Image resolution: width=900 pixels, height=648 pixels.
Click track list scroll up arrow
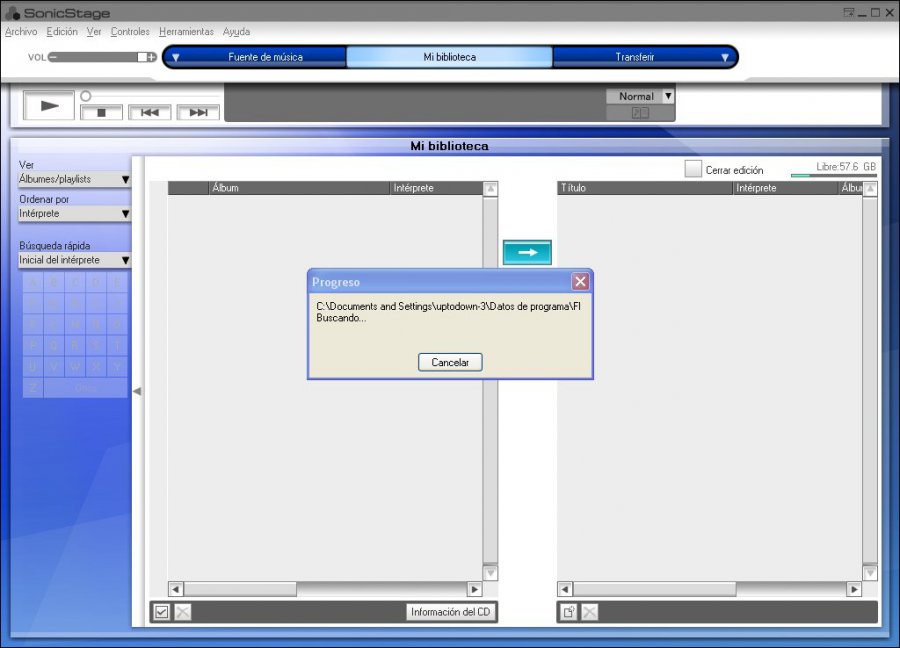pos(870,188)
